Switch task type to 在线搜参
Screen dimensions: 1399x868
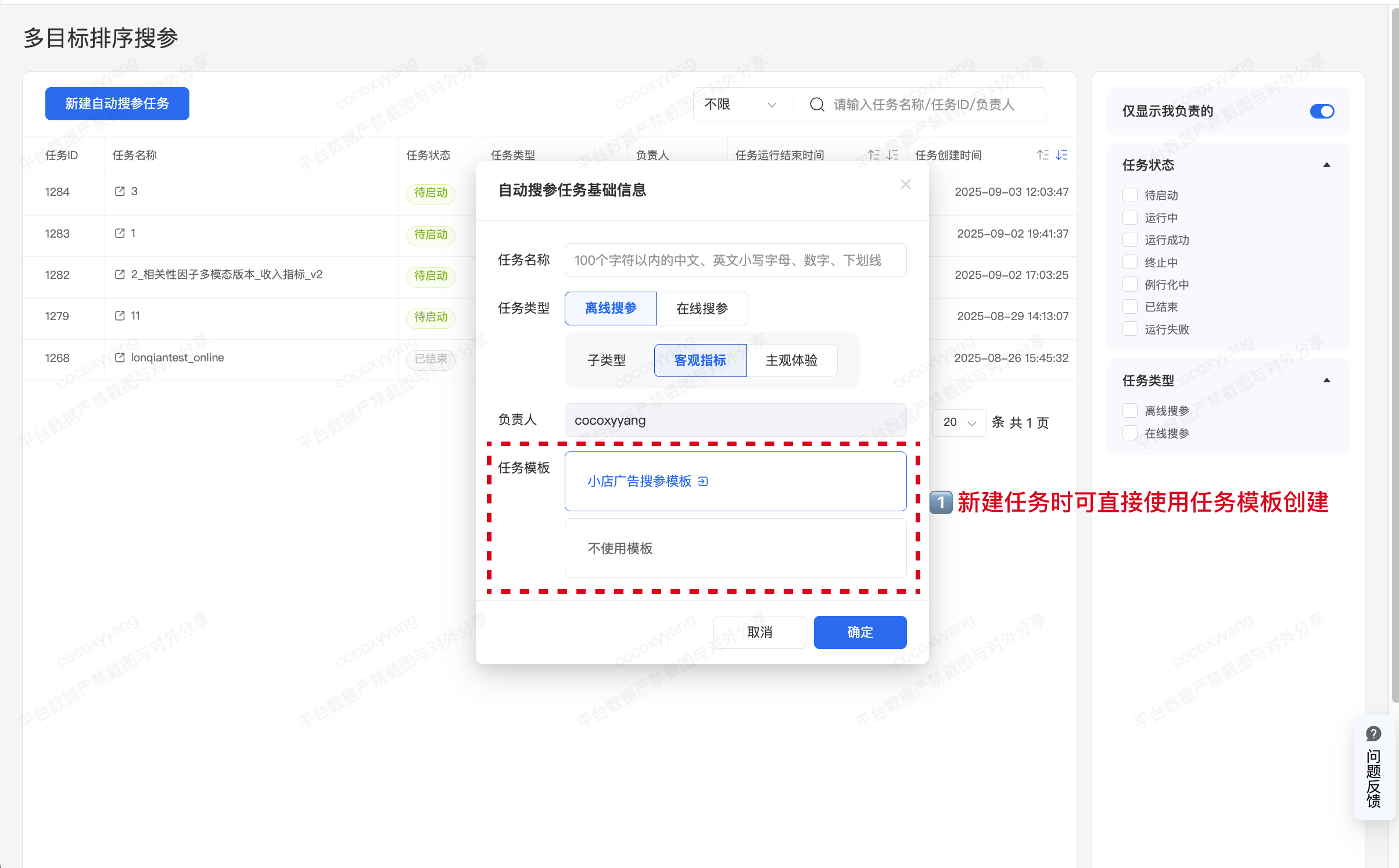point(702,309)
